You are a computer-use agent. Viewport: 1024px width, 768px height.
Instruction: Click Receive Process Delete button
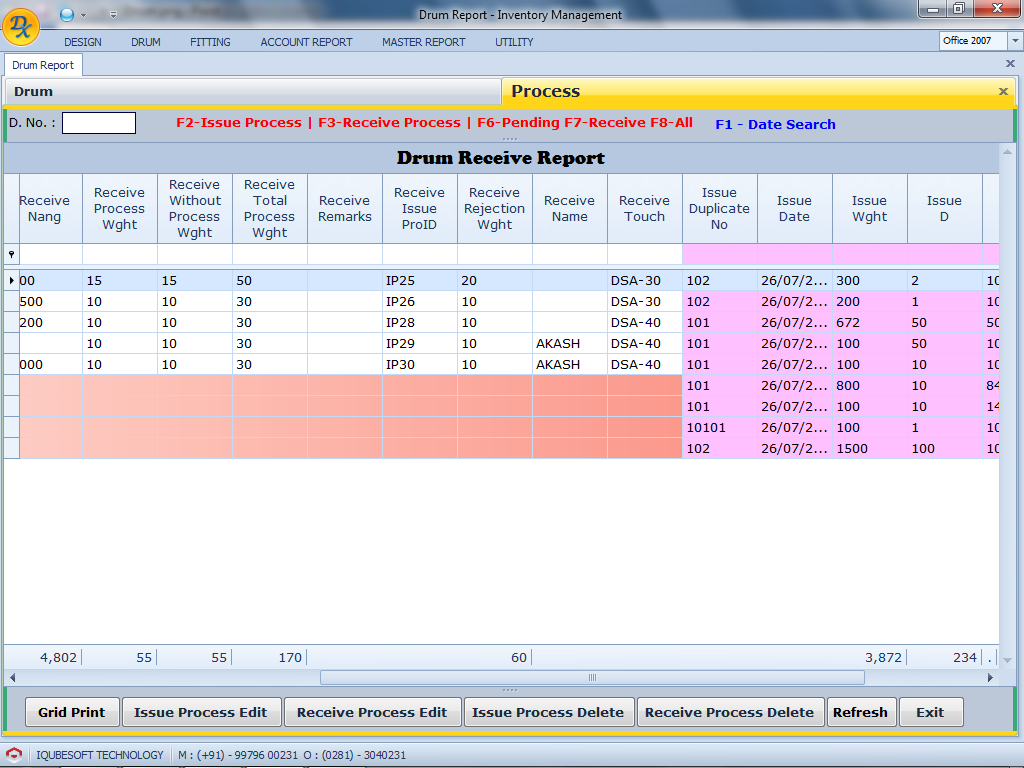point(729,712)
